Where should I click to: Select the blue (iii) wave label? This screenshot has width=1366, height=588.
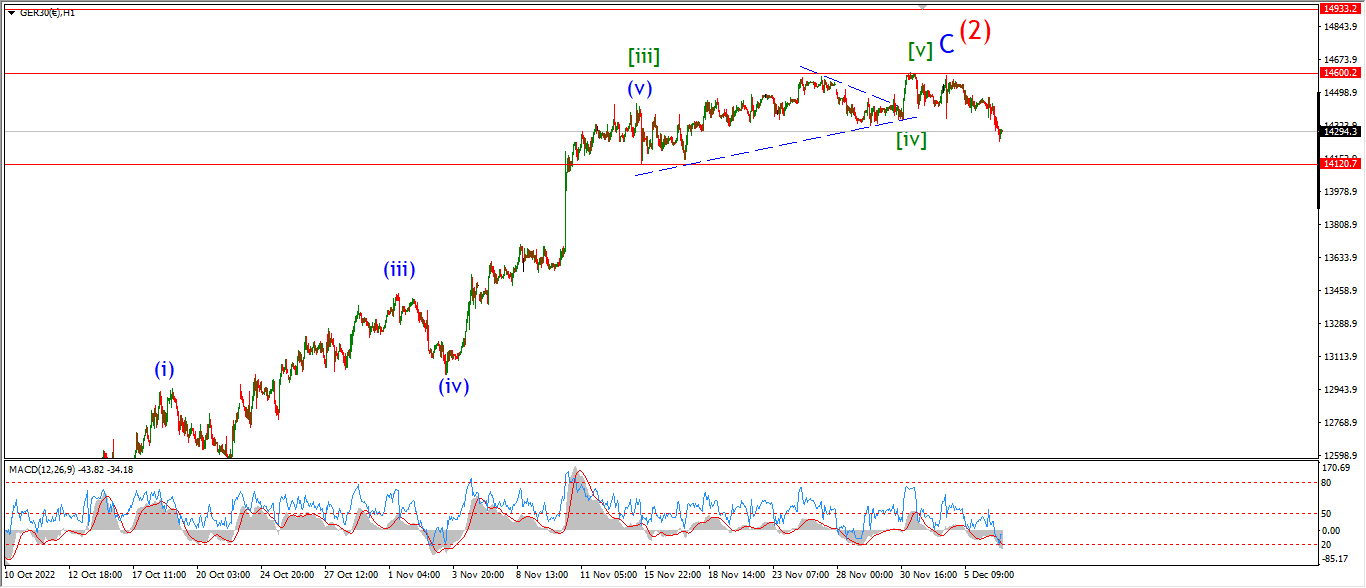pyautogui.click(x=399, y=269)
